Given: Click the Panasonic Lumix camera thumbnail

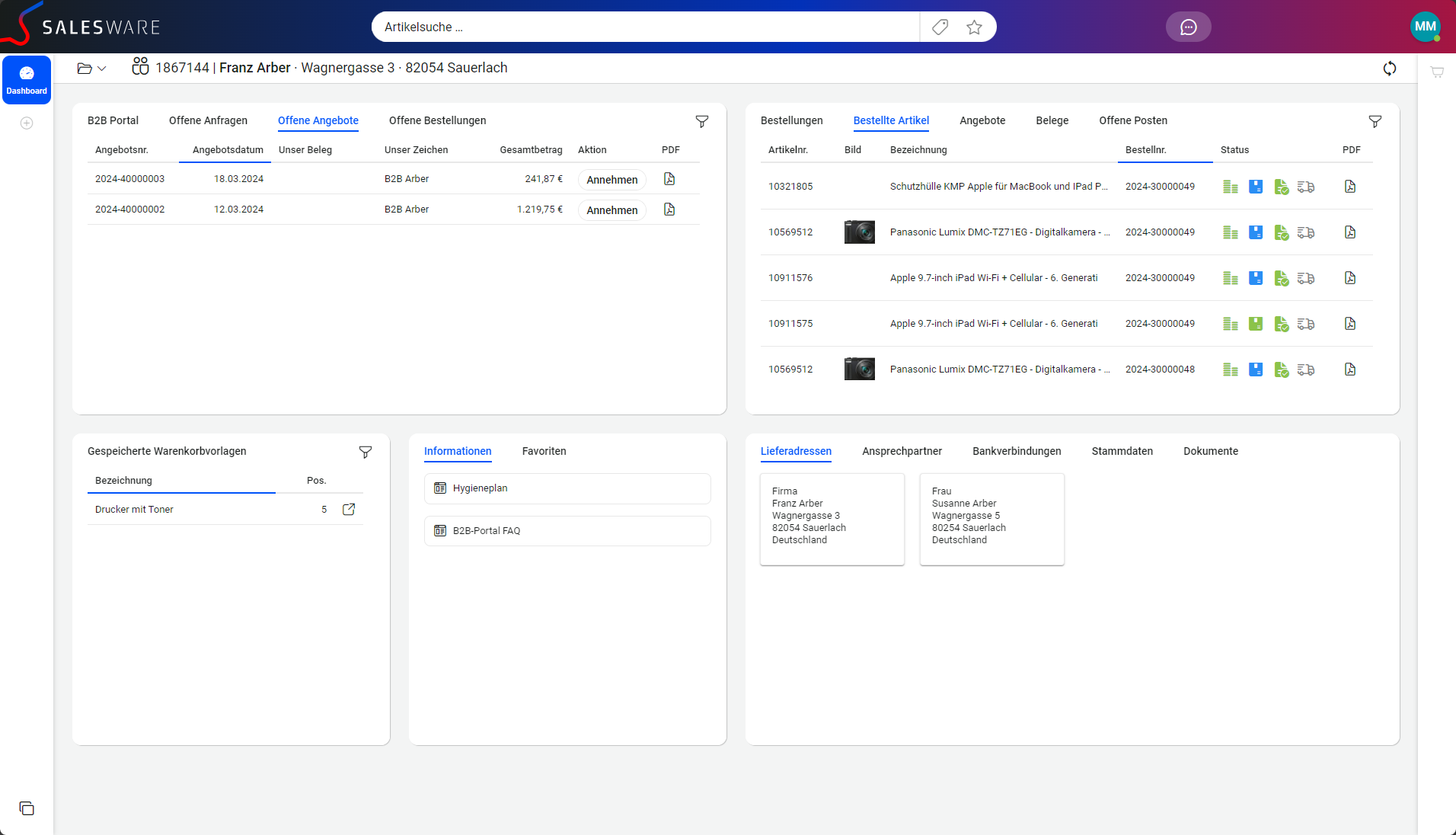Looking at the screenshot, I should (x=860, y=232).
